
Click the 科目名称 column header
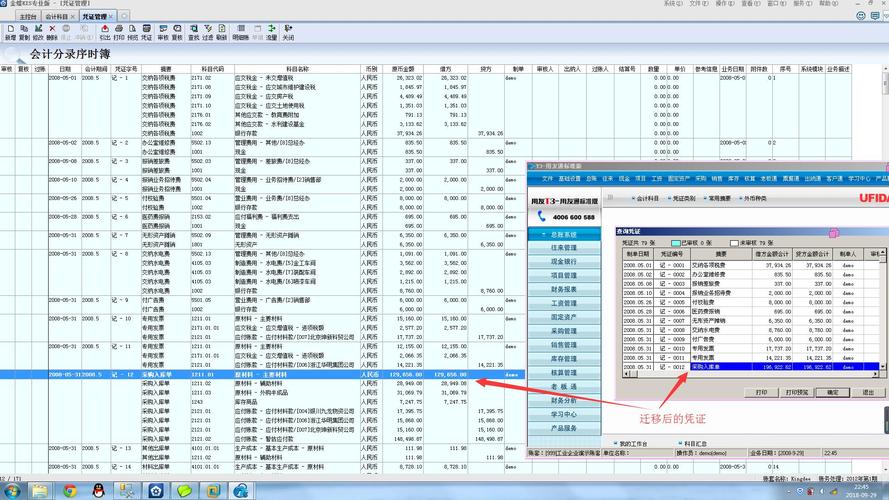(297, 69)
